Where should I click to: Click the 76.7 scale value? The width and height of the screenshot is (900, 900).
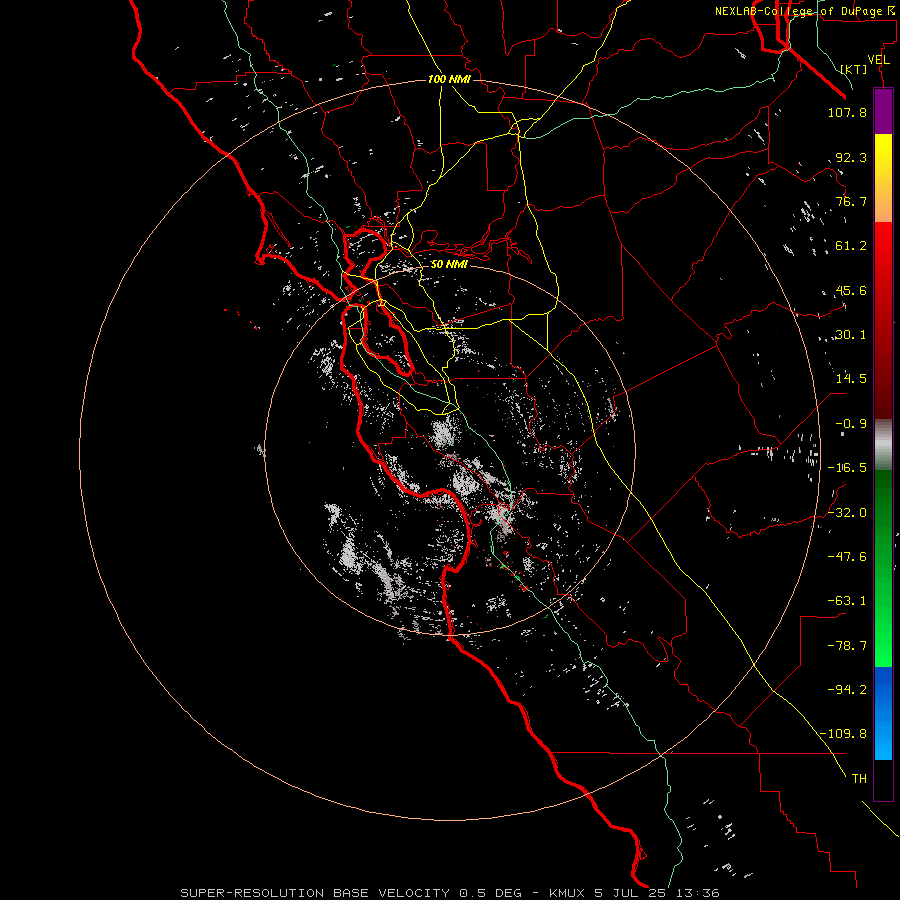click(851, 201)
